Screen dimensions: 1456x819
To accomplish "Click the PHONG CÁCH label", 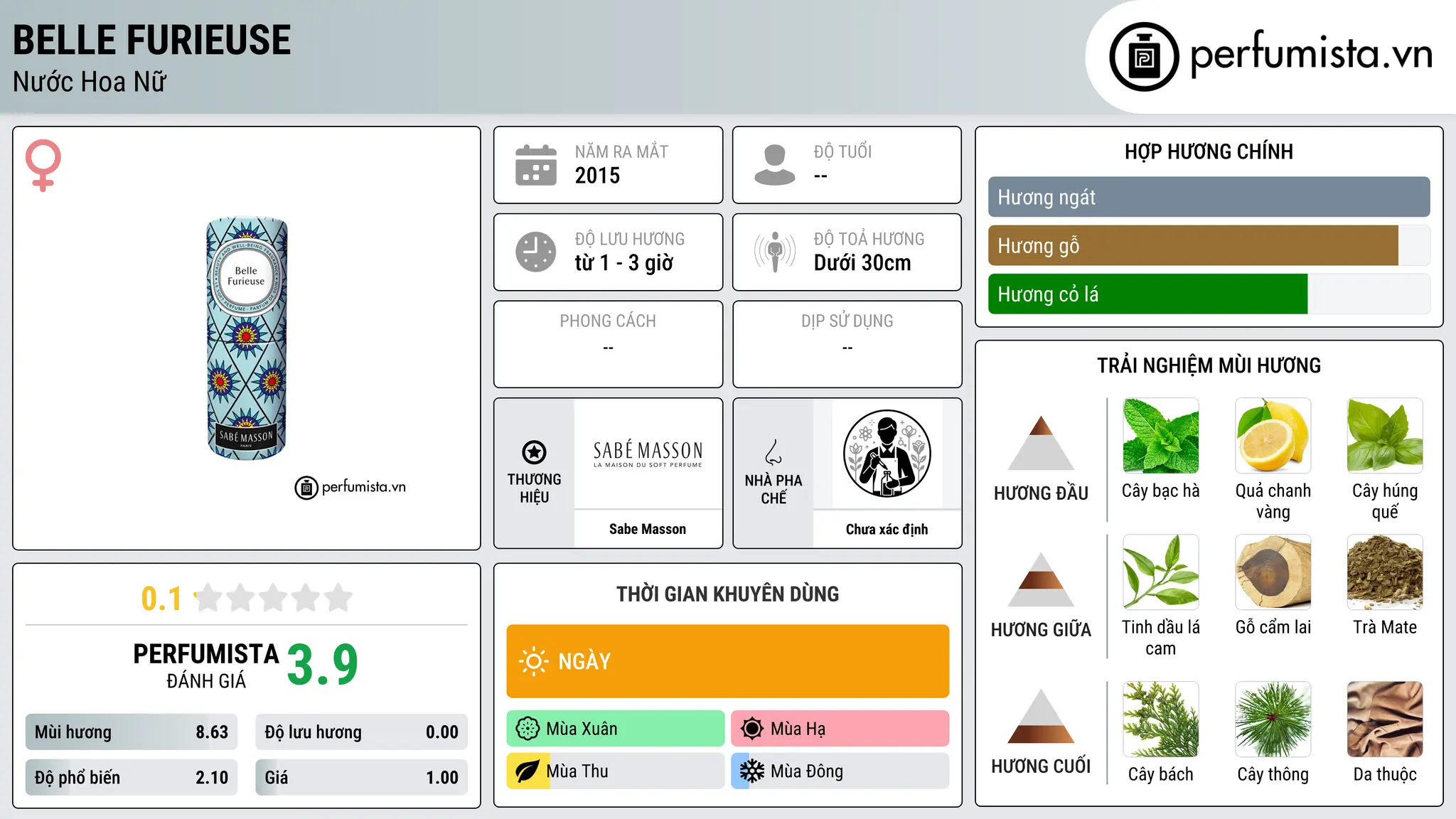I will pyautogui.click(x=608, y=321).
